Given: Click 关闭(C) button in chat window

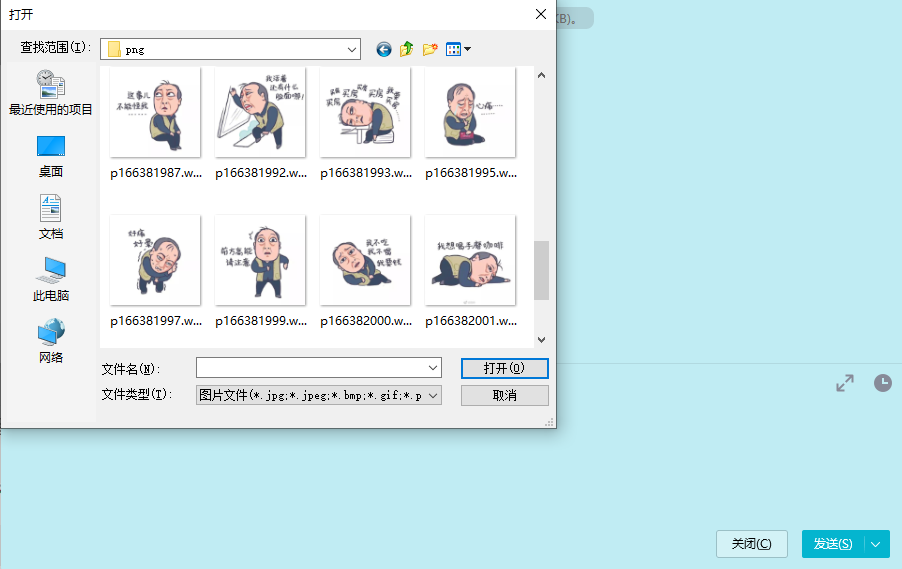Looking at the screenshot, I should tap(752, 544).
